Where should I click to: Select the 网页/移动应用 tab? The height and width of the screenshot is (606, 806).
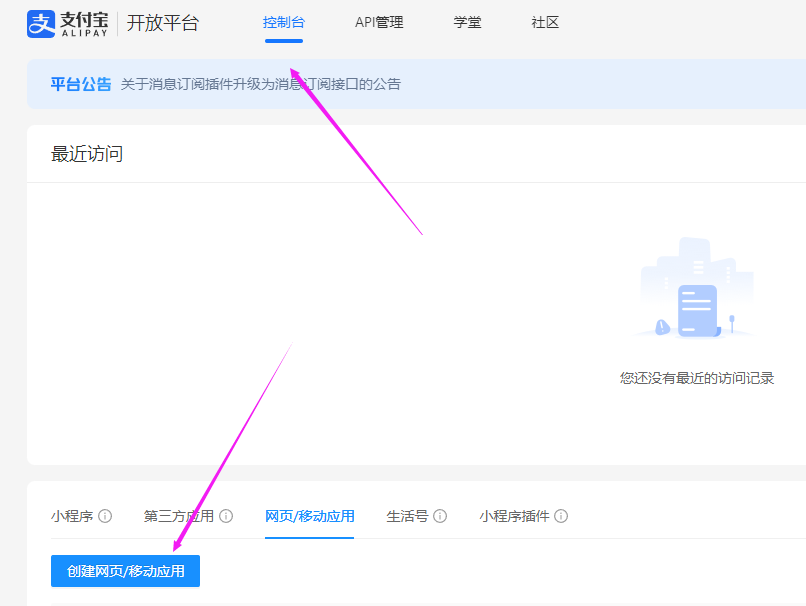(x=309, y=516)
